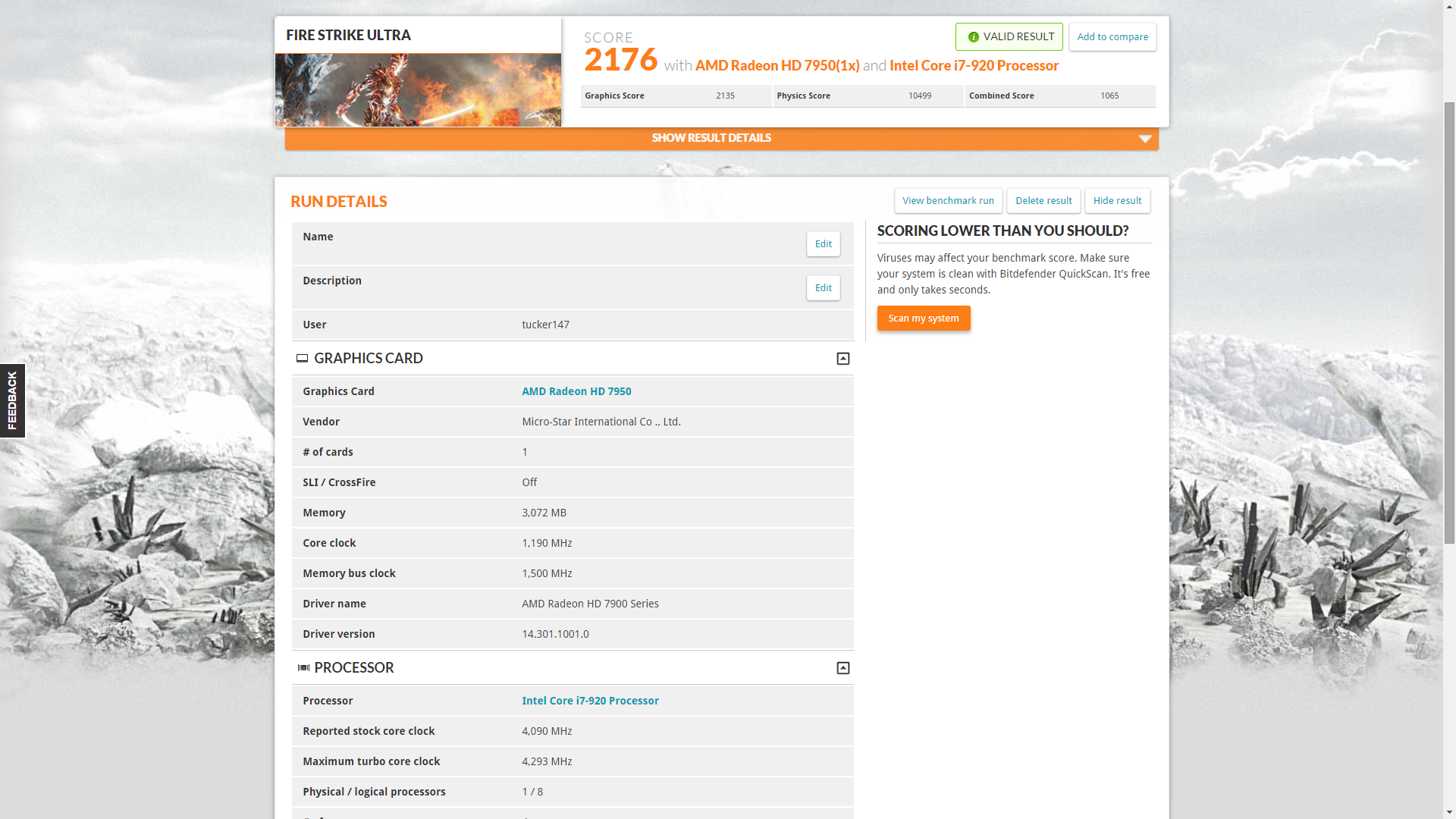
Task: Click Delete result button
Action: pyautogui.click(x=1043, y=201)
